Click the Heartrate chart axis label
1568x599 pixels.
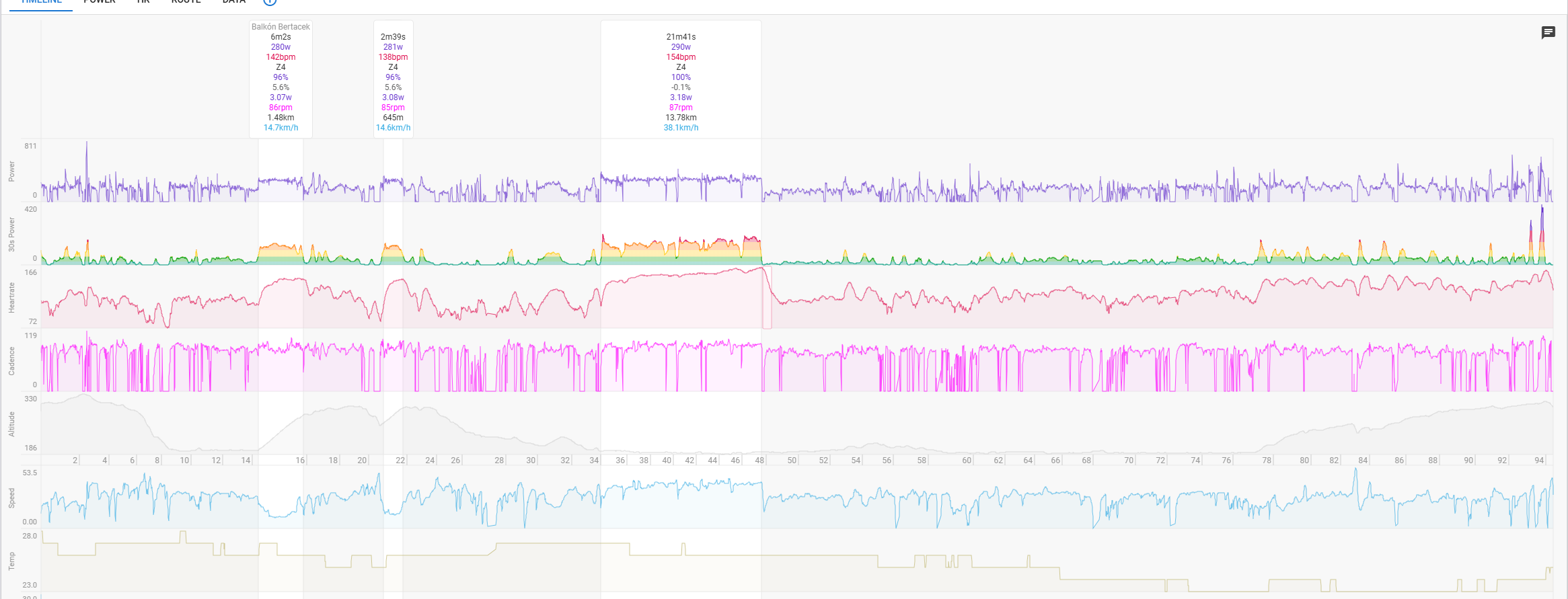click(11, 298)
